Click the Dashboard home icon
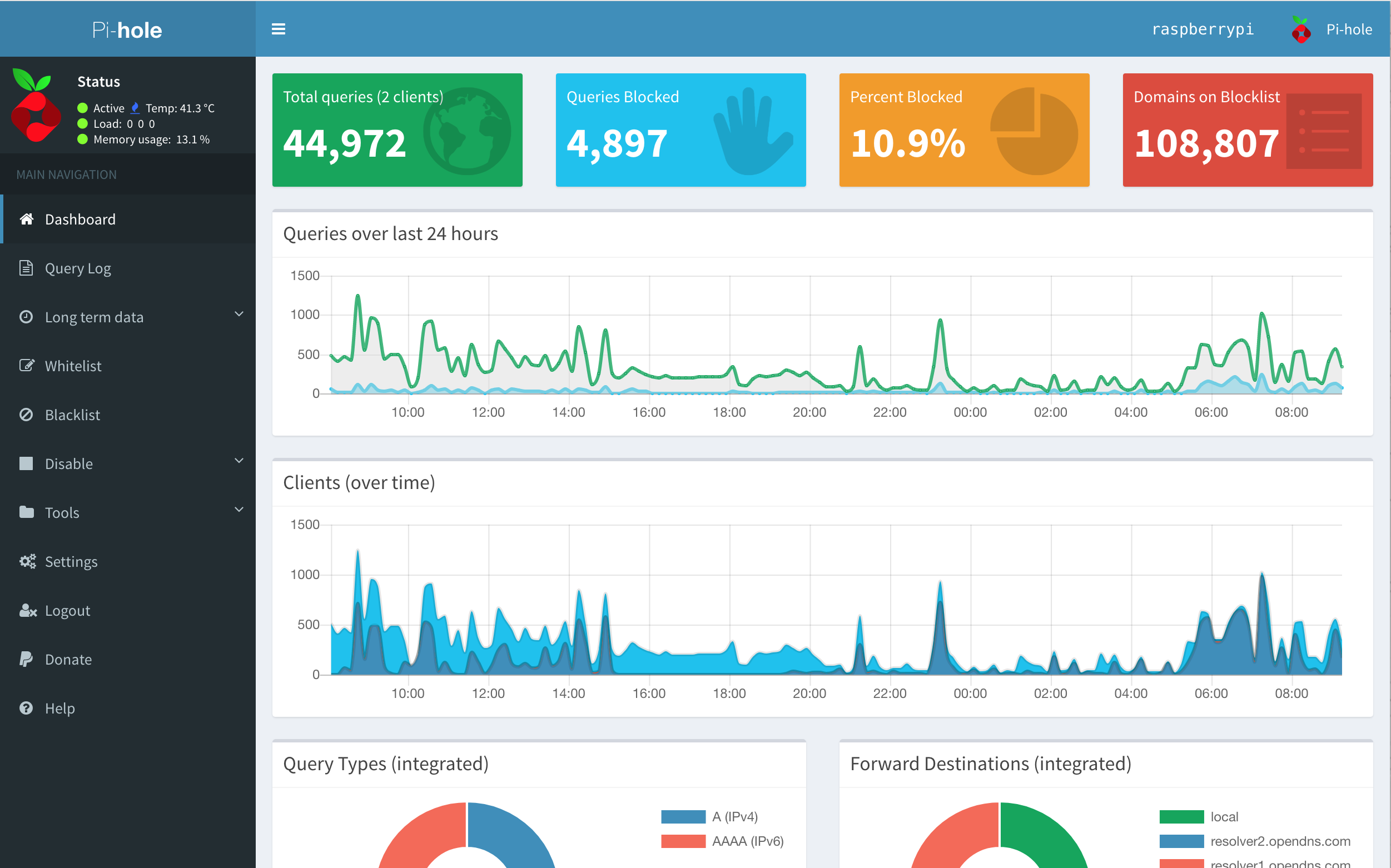The height and width of the screenshot is (868, 1391). click(x=27, y=219)
